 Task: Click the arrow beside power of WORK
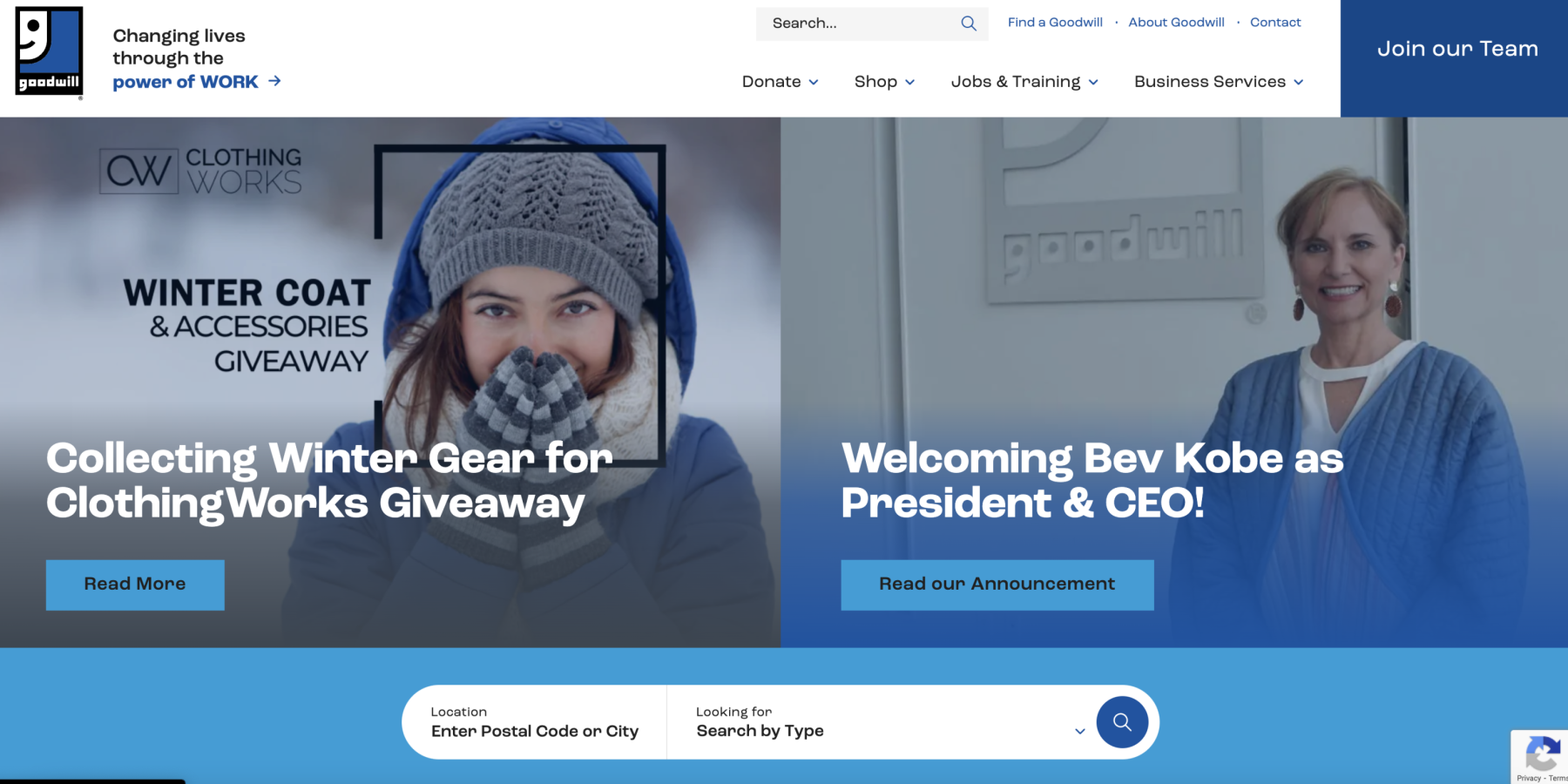[x=274, y=81]
